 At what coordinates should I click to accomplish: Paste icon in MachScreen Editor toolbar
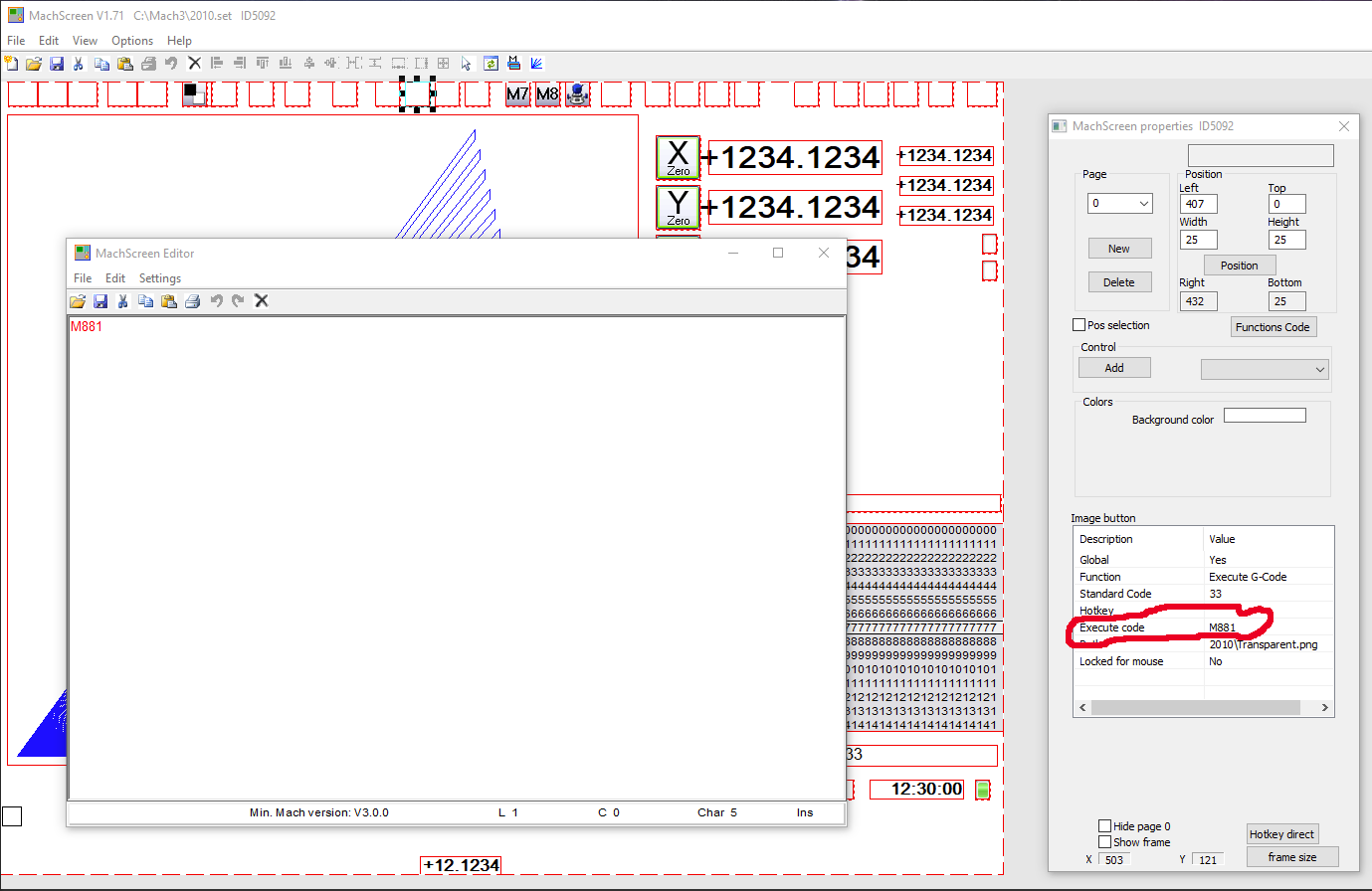point(169,301)
